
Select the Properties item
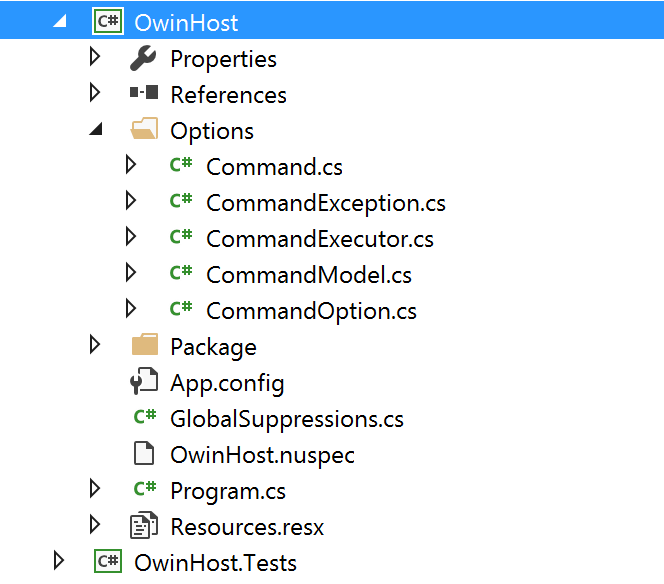(x=223, y=59)
